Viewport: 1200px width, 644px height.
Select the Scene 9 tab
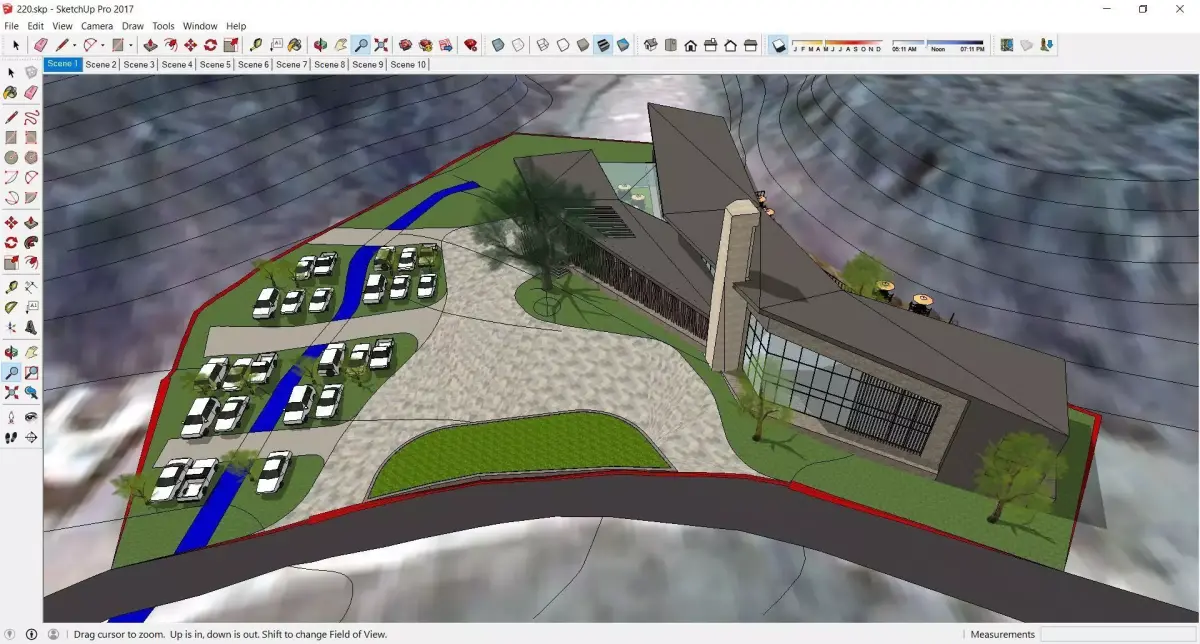[x=367, y=64]
